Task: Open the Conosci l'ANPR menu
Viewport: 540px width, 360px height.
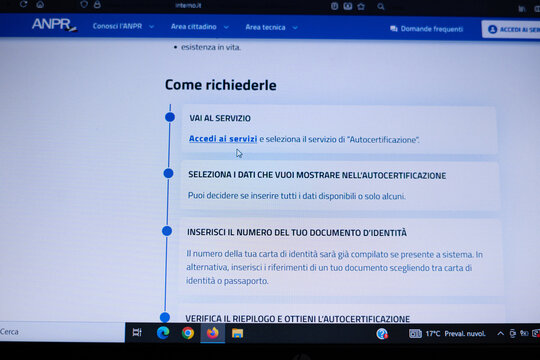Action: (117, 26)
